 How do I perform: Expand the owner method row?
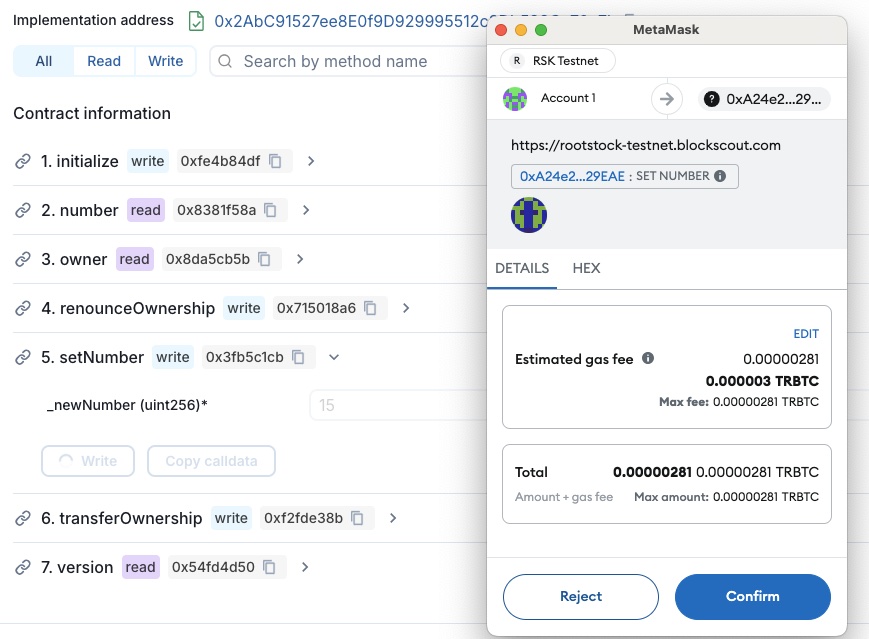point(299,259)
